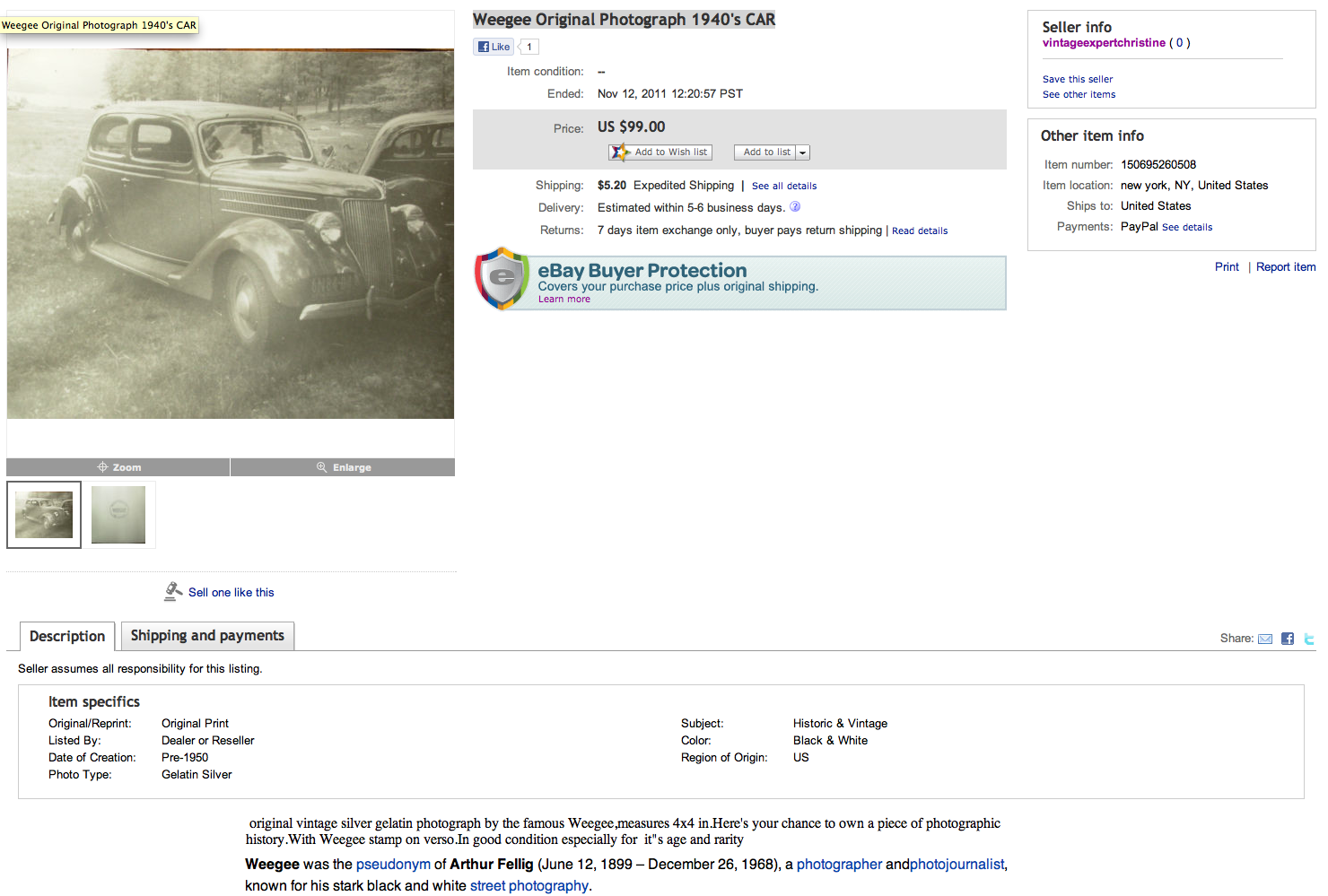Share listing via email envelope icon

coord(1265,639)
